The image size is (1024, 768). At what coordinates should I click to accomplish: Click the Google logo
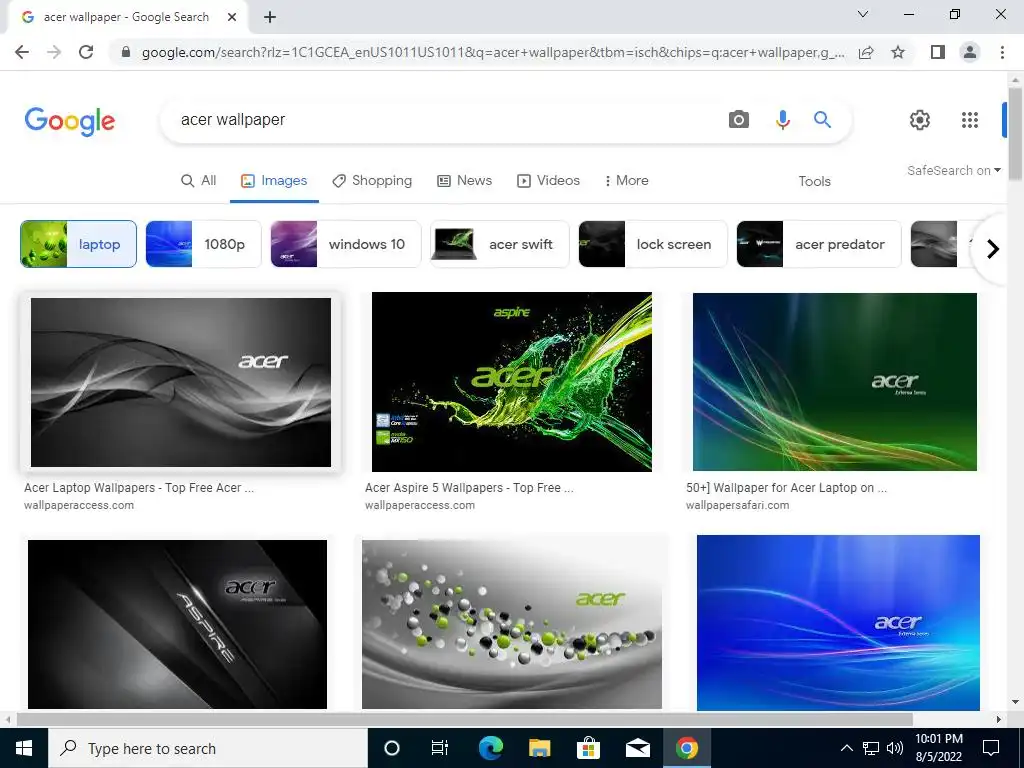click(70, 121)
